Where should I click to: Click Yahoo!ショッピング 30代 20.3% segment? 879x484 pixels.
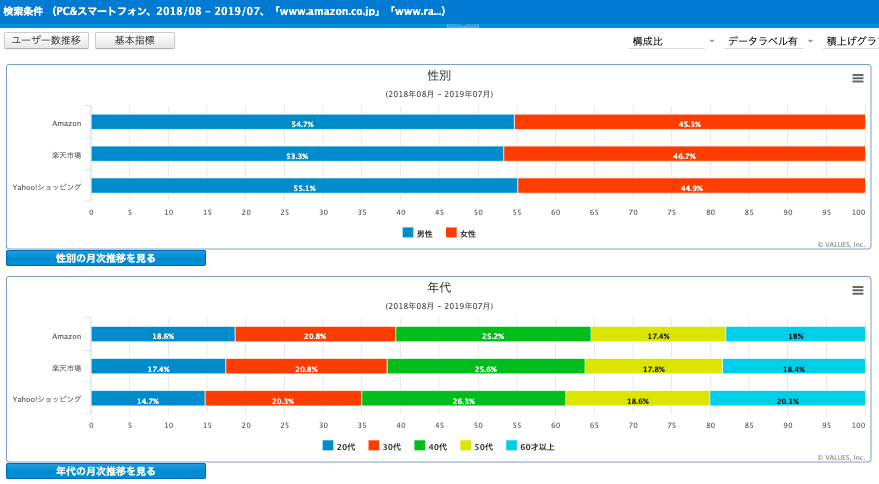(283, 399)
